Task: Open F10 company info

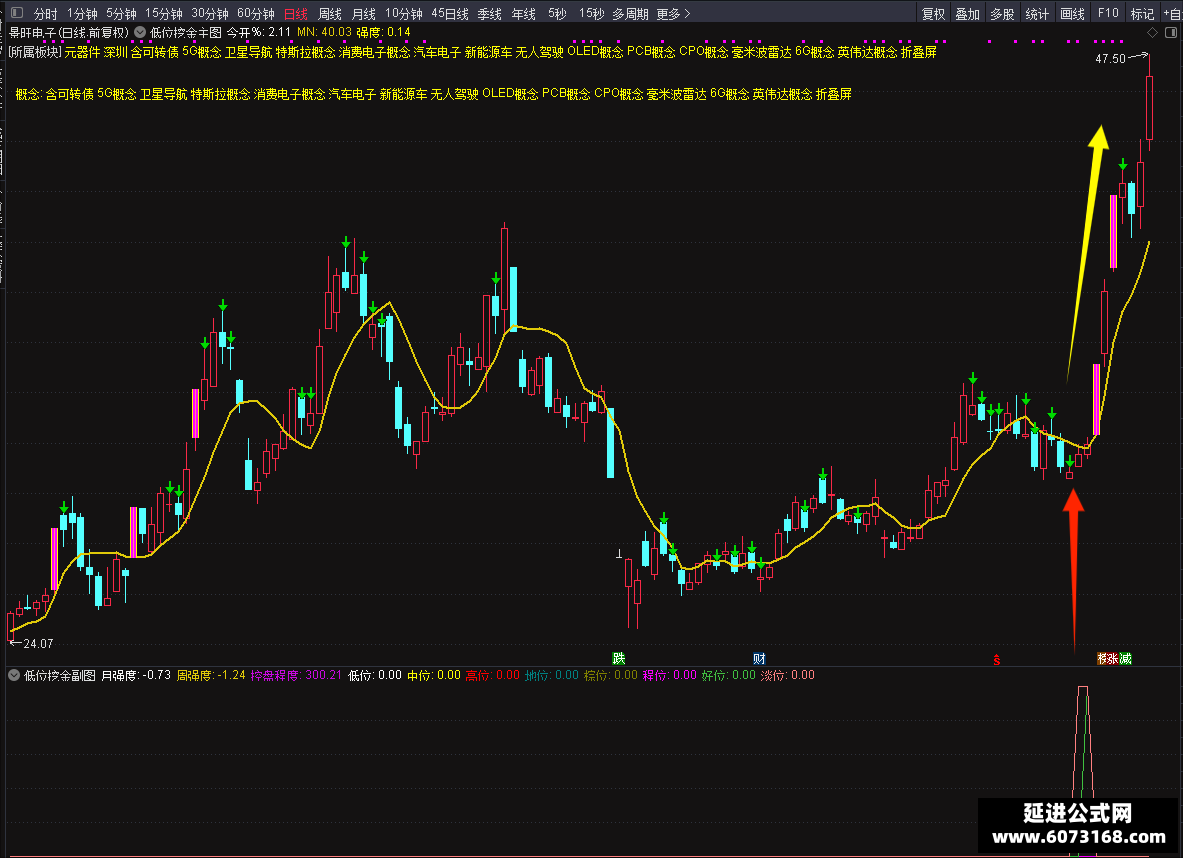Action: 1108,14
